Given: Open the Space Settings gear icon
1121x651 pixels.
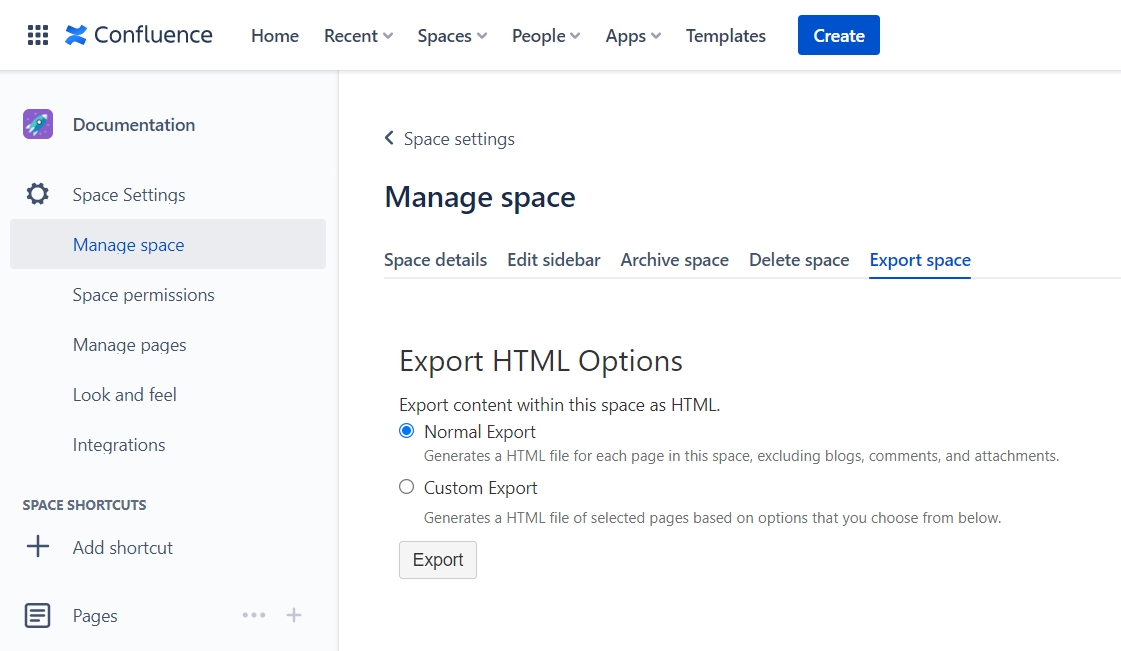Looking at the screenshot, I should (x=37, y=194).
